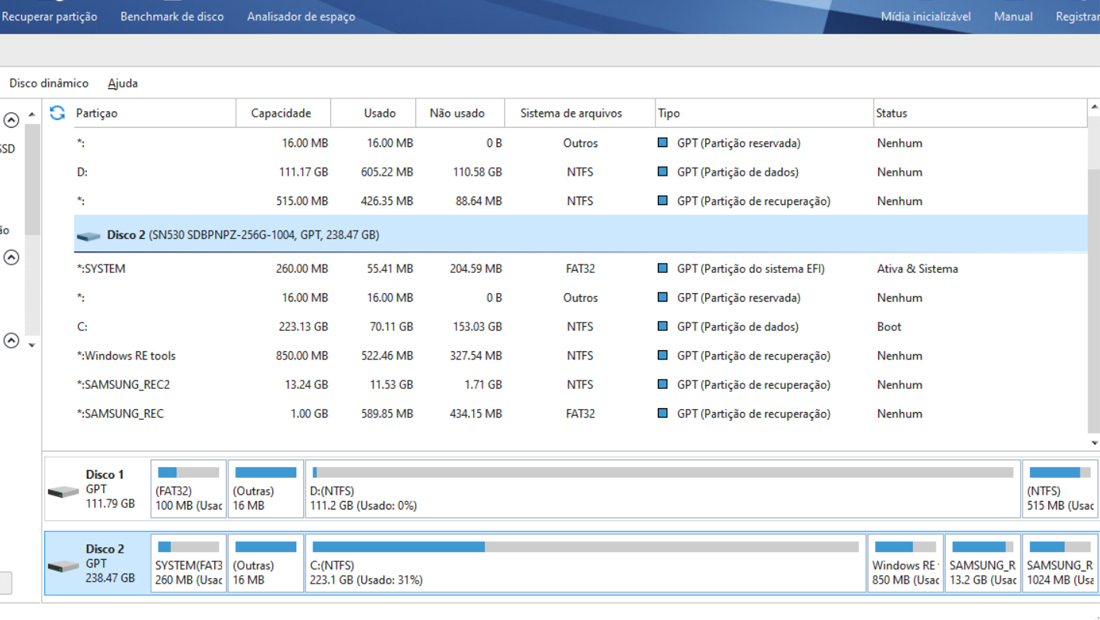Collapse the top left panel section chevron
The height and width of the screenshot is (620, 1100).
click(11, 120)
